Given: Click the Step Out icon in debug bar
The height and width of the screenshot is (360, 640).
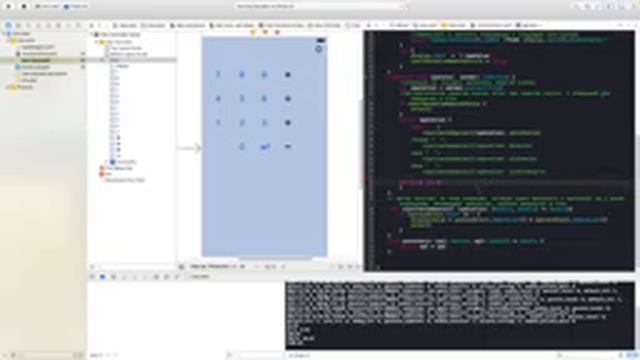Looking at the screenshot, I should click(x=145, y=277).
